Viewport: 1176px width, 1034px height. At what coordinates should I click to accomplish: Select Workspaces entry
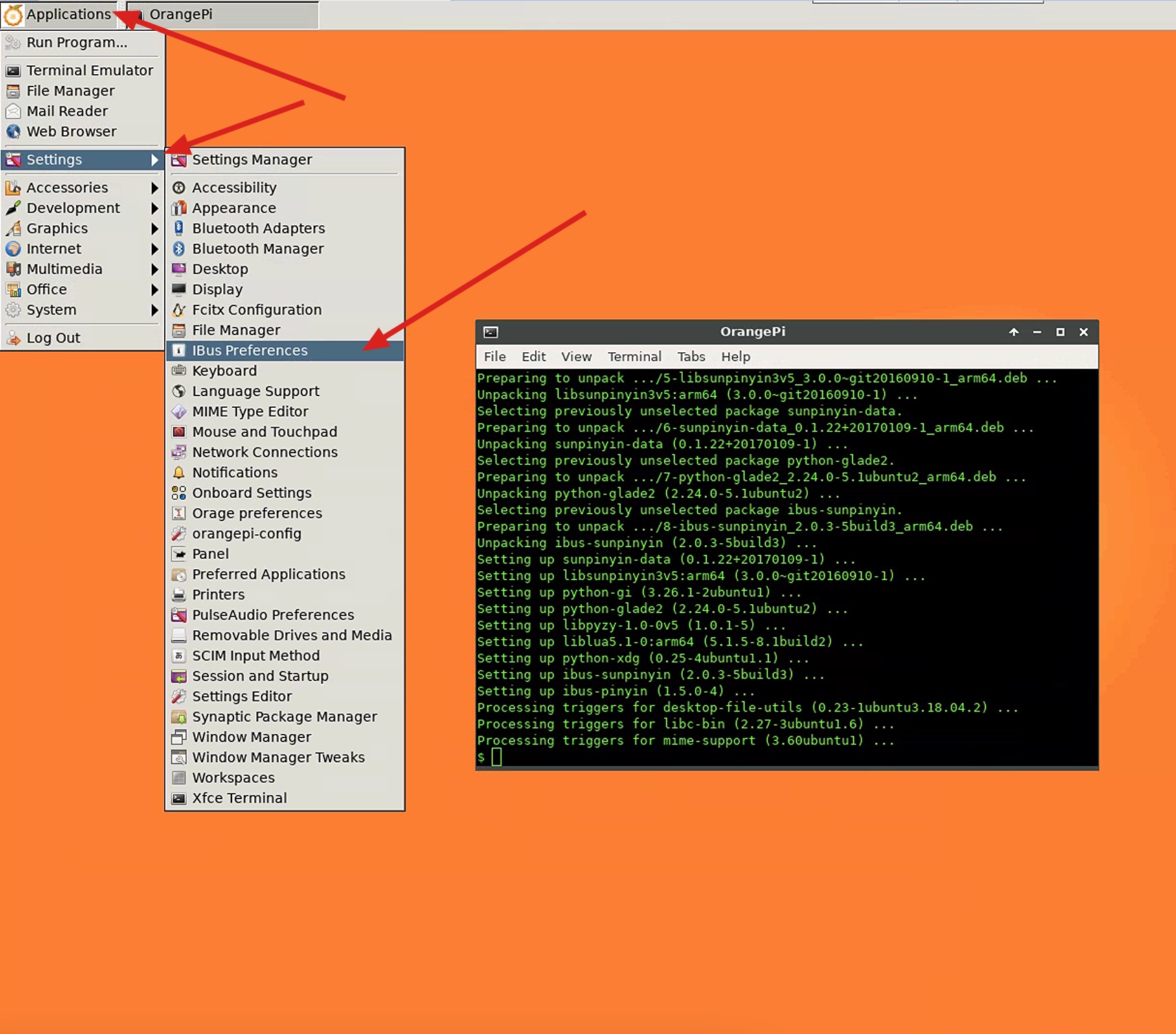(x=285, y=778)
